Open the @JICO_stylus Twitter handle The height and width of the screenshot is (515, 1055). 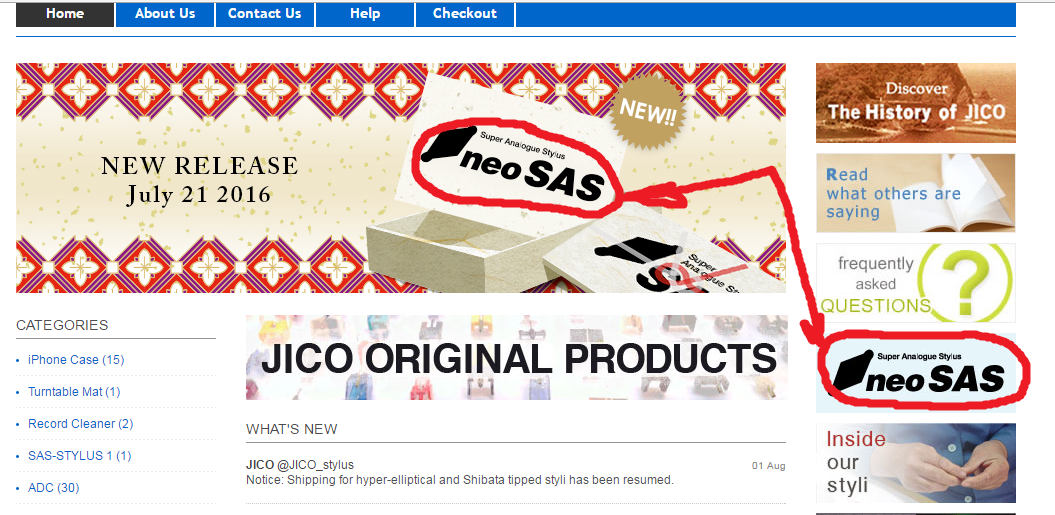pyautogui.click(x=315, y=465)
